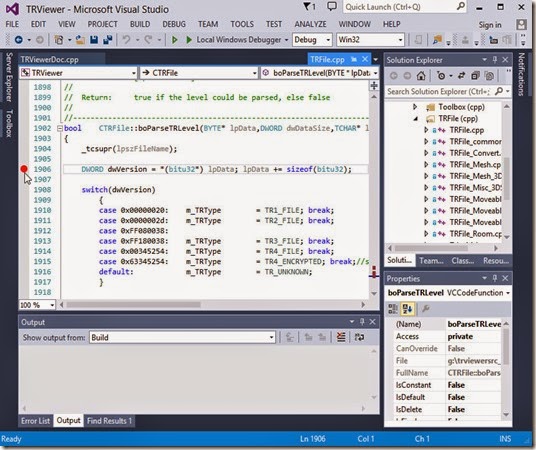This screenshot has height=450, width=536.
Task: Click the Show All Files icon
Action: point(489,76)
